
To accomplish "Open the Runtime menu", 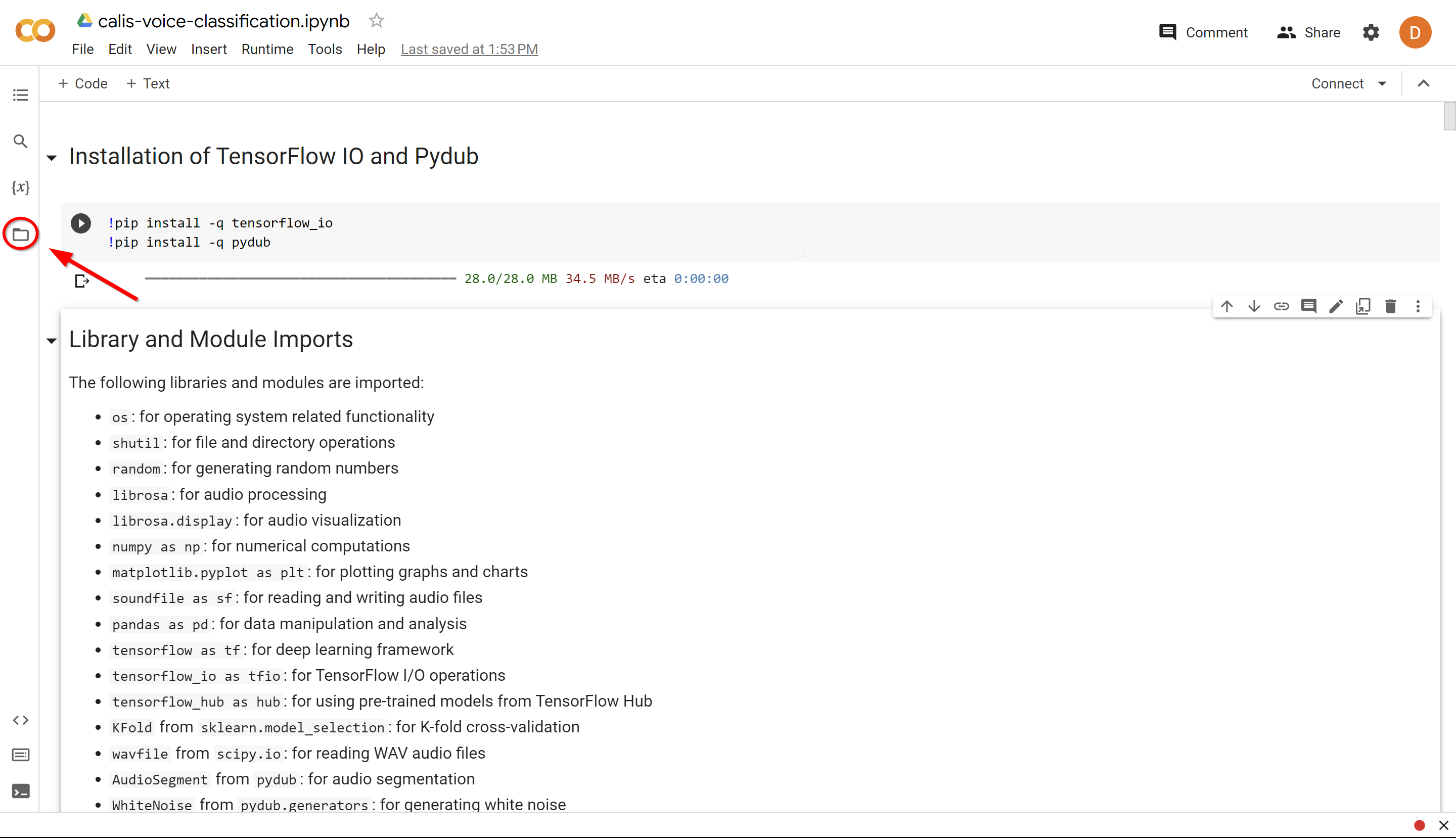I will [x=267, y=50].
